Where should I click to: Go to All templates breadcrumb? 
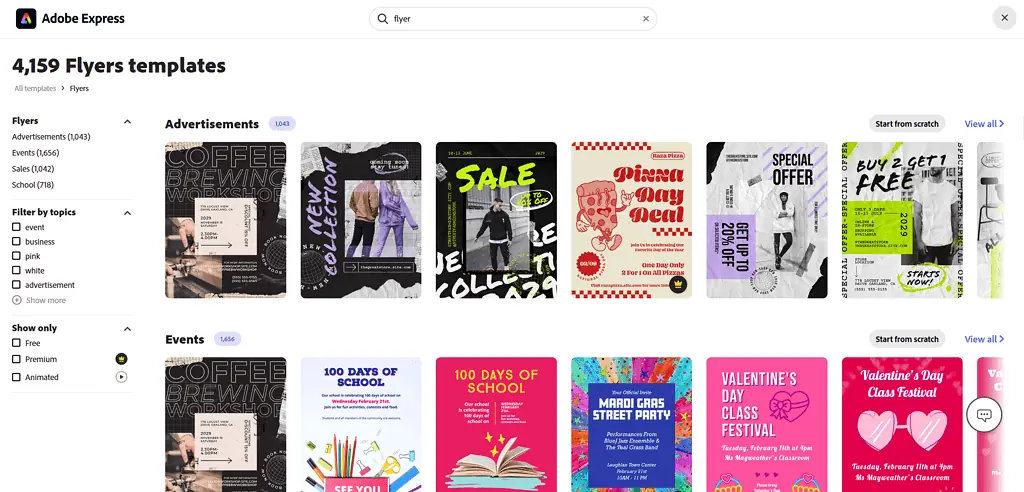point(35,89)
